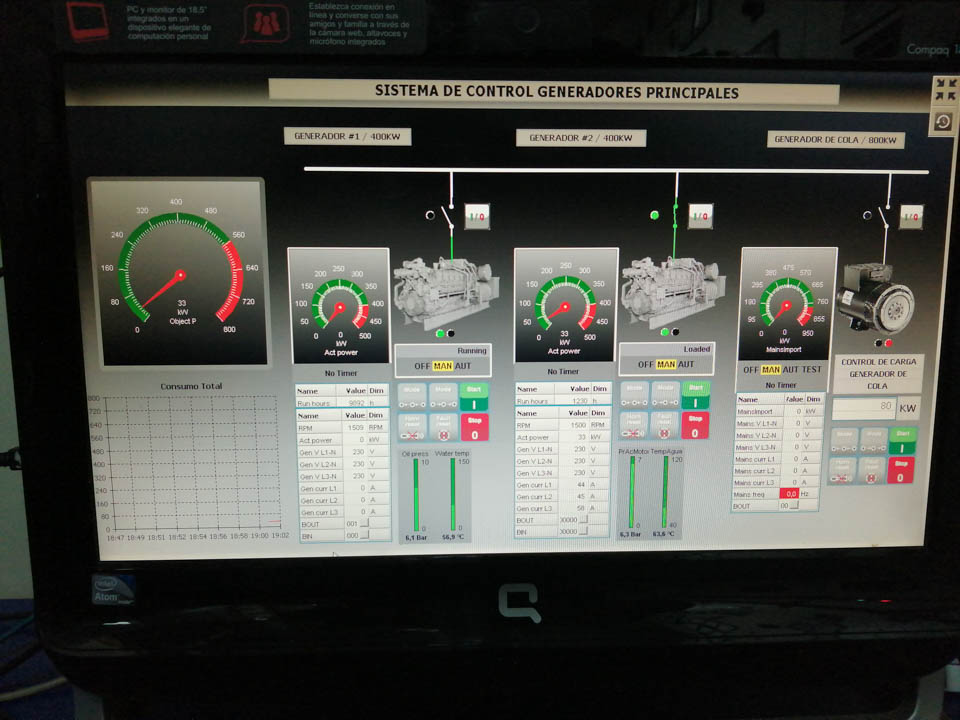Select the GENERADOR #2 / 400KW label

point(580,138)
